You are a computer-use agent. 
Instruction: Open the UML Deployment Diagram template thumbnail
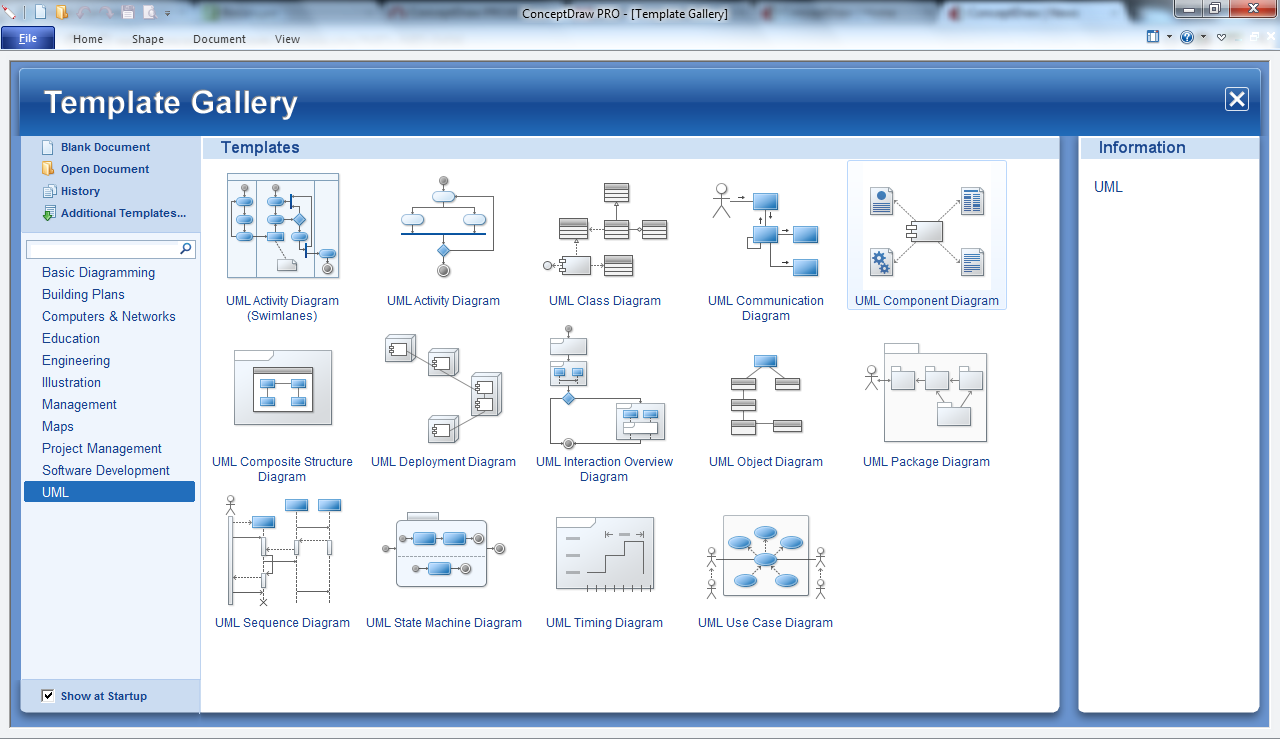click(x=444, y=390)
